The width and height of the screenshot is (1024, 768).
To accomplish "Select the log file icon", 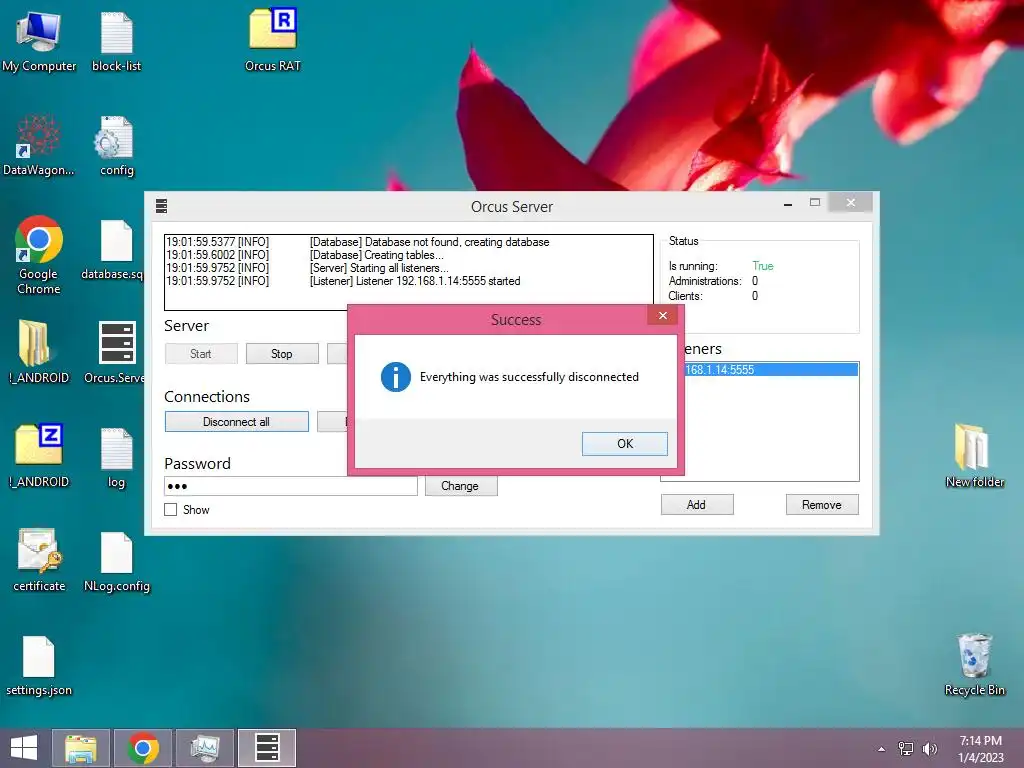I will [116, 457].
